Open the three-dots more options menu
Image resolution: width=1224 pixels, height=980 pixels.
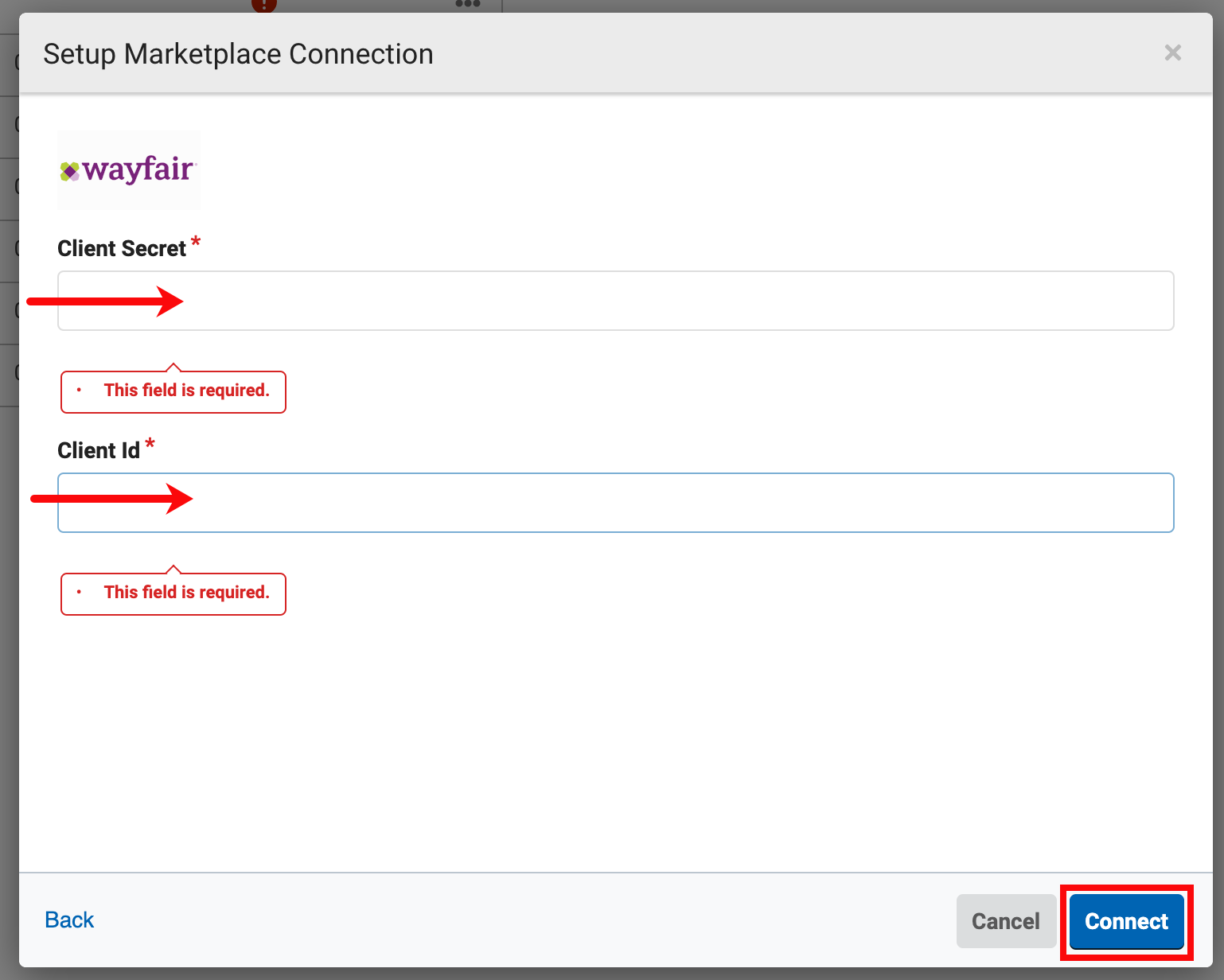point(467,4)
